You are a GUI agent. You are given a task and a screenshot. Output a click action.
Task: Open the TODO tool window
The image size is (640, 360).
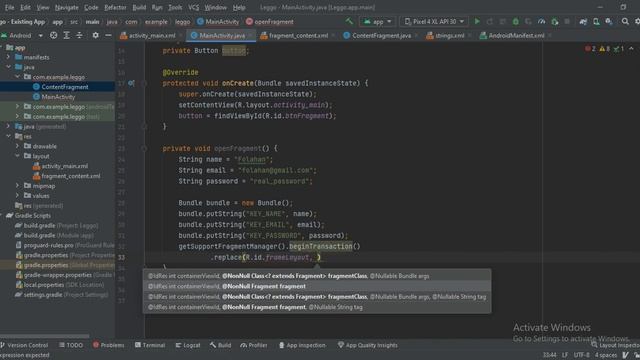pos(71,345)
